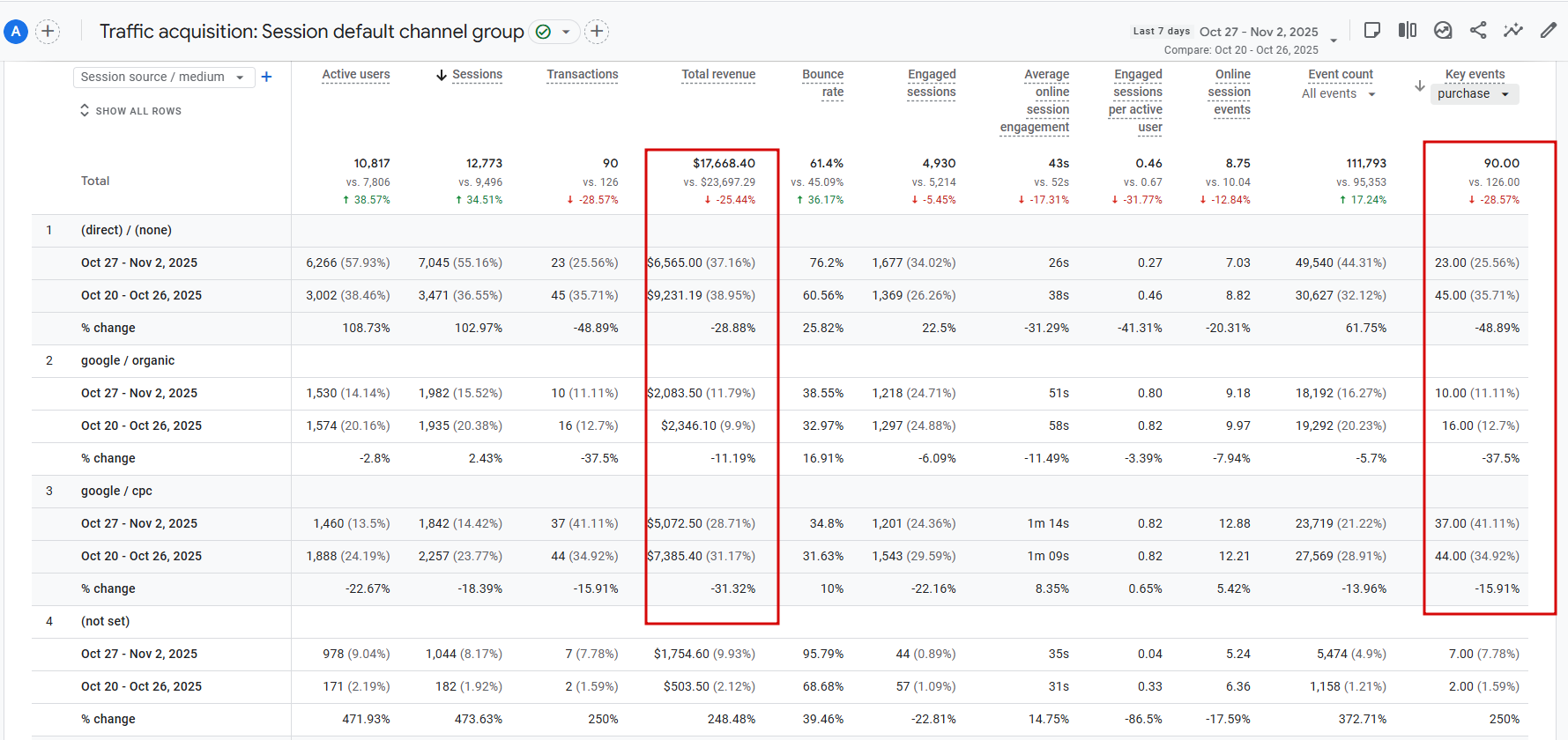Click (not set) revenue '$1,754.60 (9.93%)'

point(704,655)
